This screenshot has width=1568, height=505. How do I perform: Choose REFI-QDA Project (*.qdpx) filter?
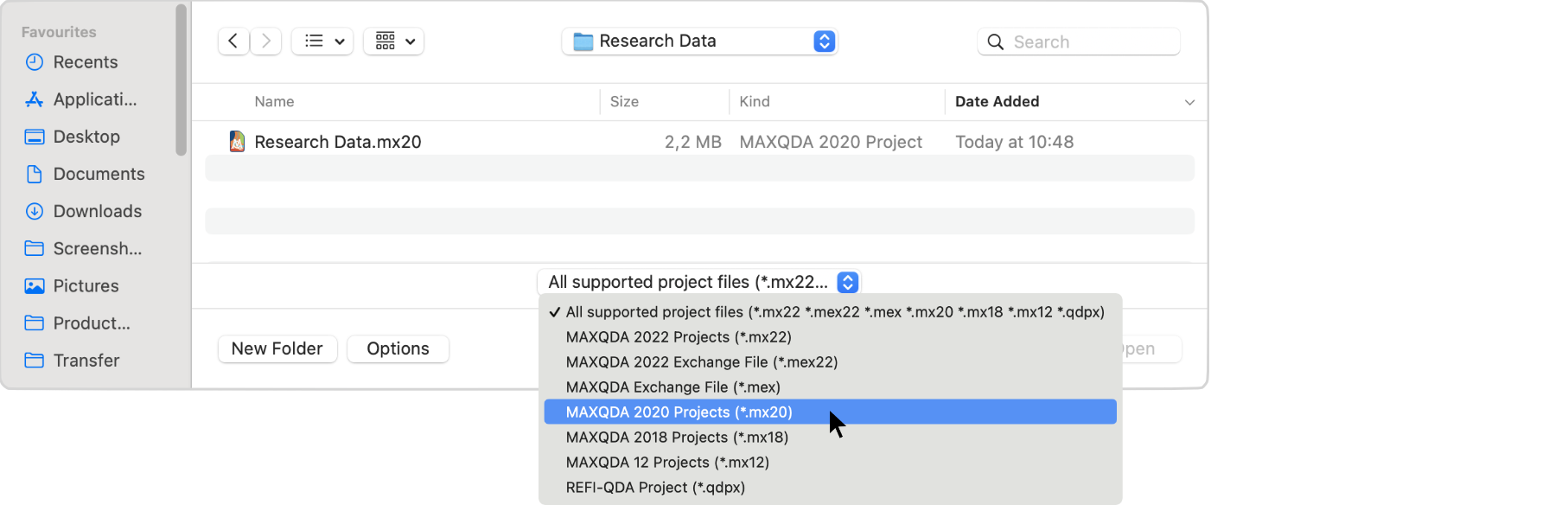(655, 488)
